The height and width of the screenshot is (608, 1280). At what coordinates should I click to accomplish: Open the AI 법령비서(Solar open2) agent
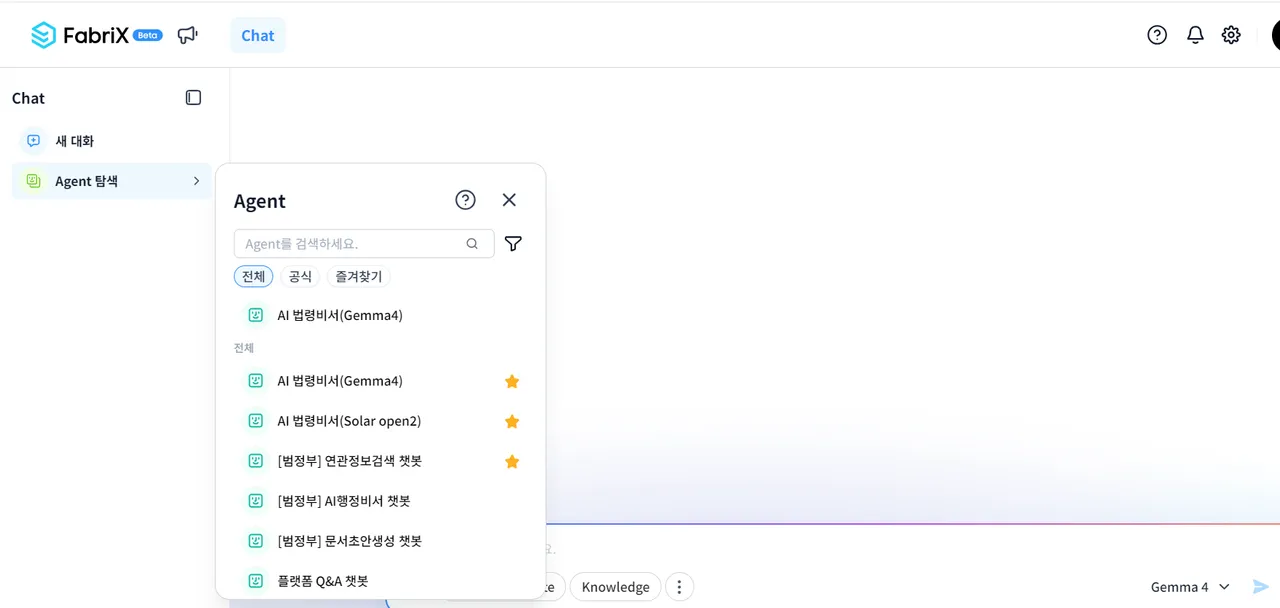(381, 421)
